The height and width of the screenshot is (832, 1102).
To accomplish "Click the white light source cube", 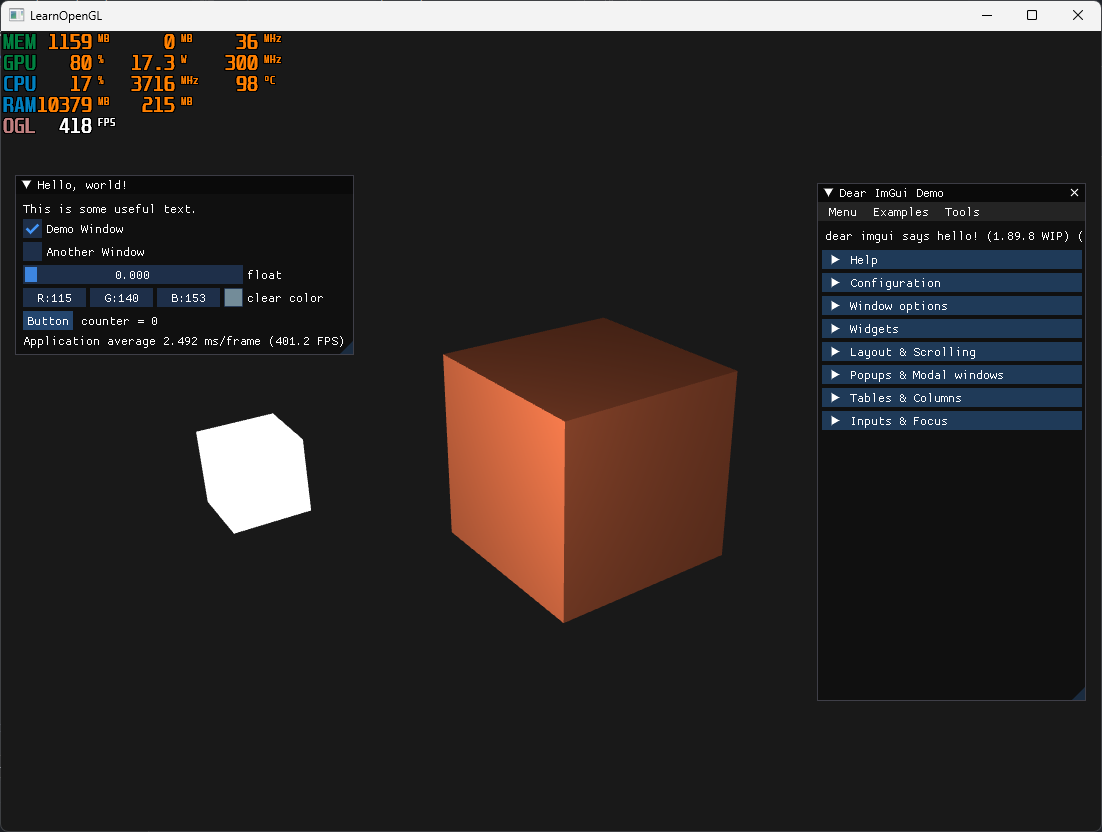I will point(254,472).
